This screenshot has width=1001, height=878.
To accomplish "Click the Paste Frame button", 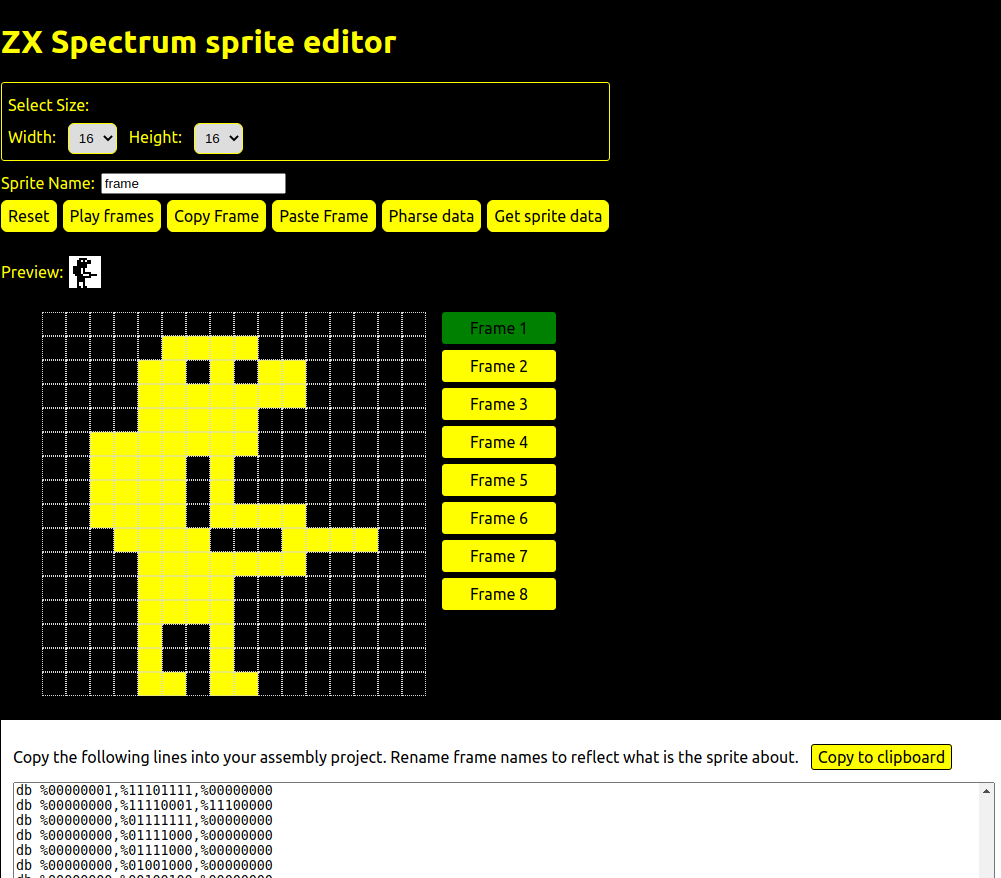I will click(324, 216).
